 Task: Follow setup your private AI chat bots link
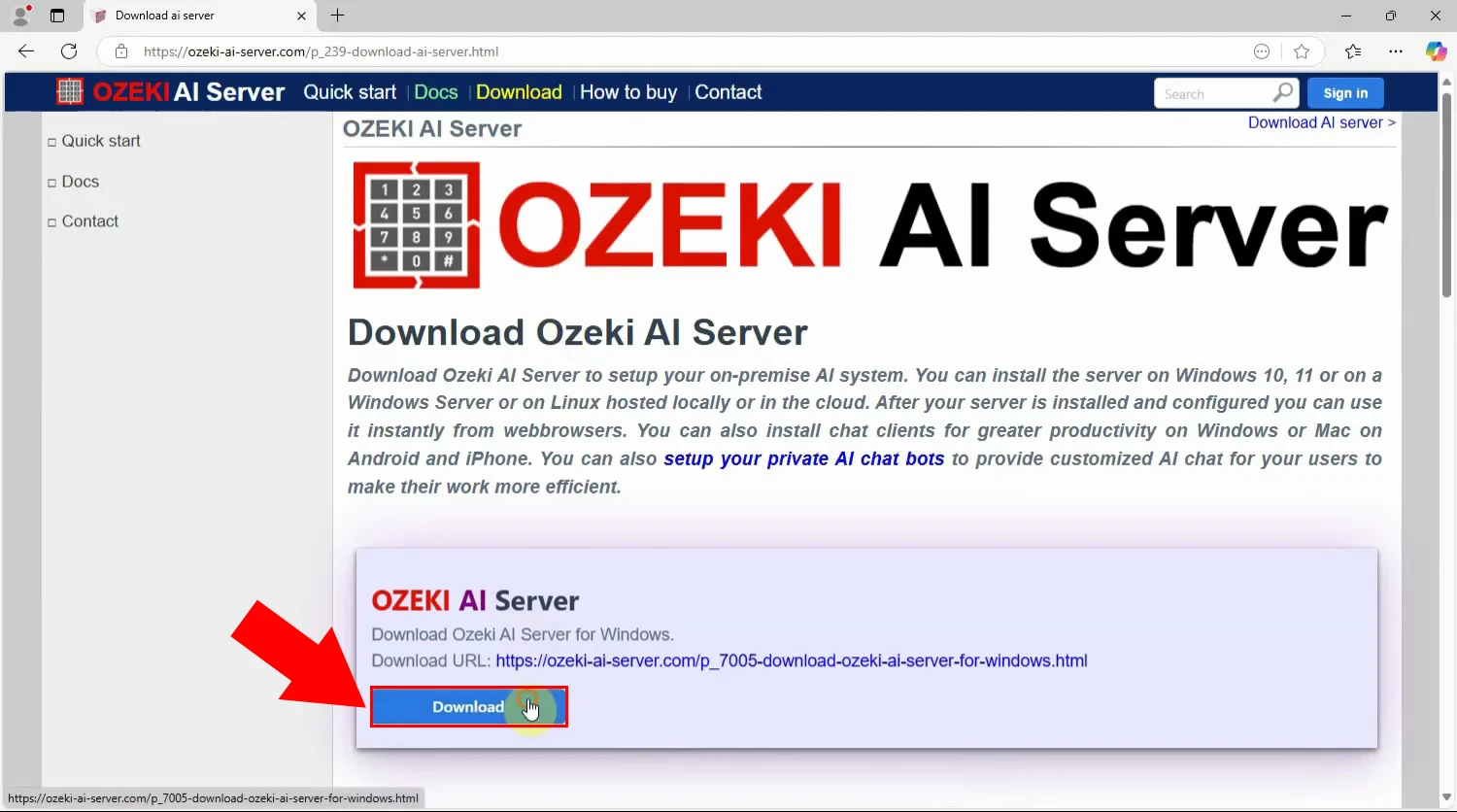click(804, 458)
